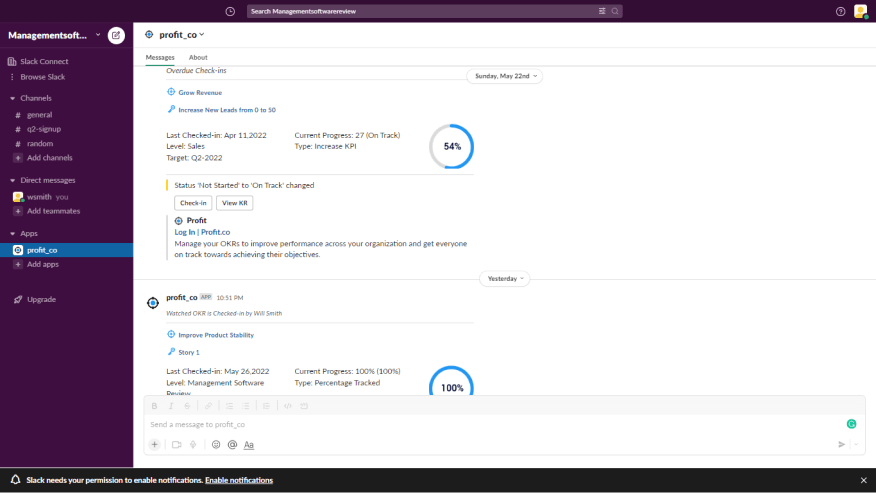The image size is (876, 493).
Task: Open the history clock icon
Action: pyautogui.click(x=230, y=11)
